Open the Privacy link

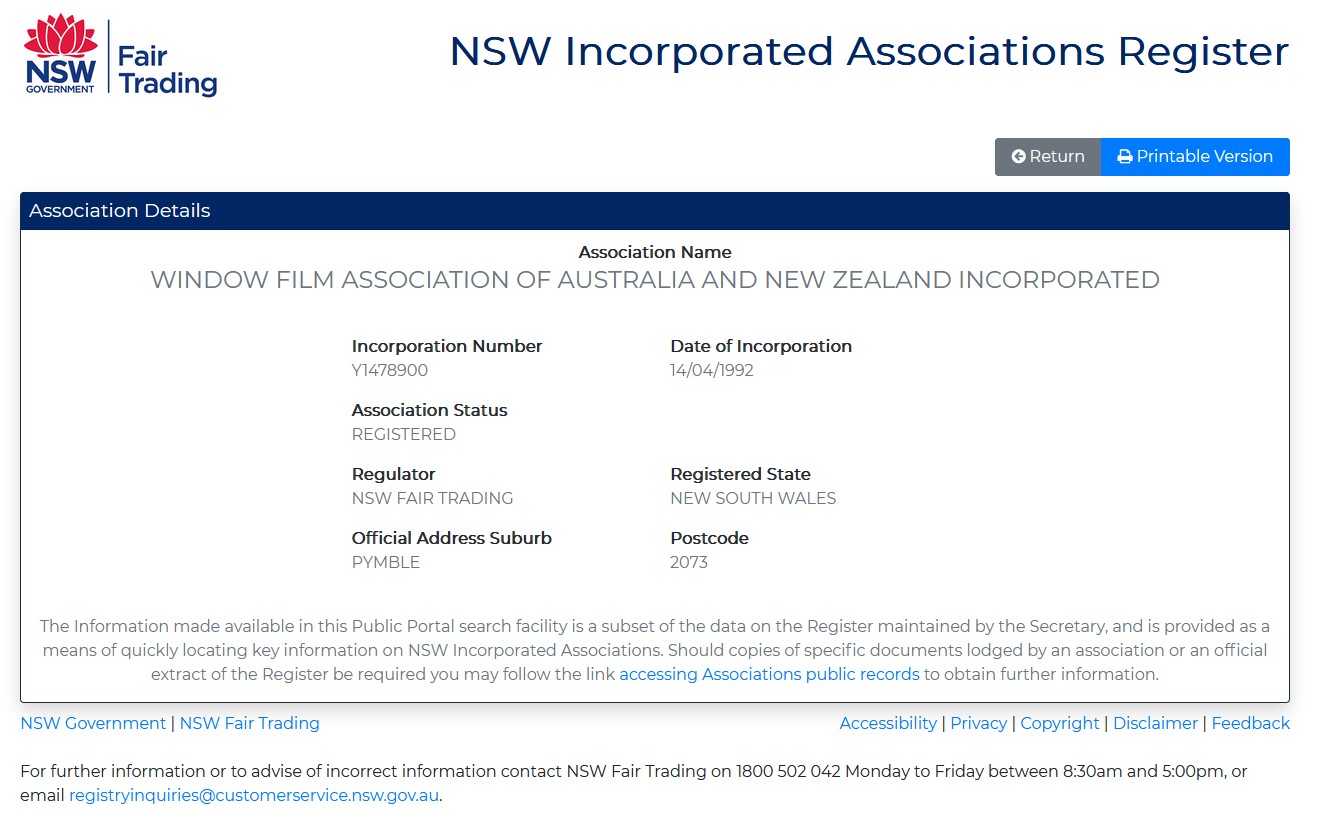click(978, 723)
